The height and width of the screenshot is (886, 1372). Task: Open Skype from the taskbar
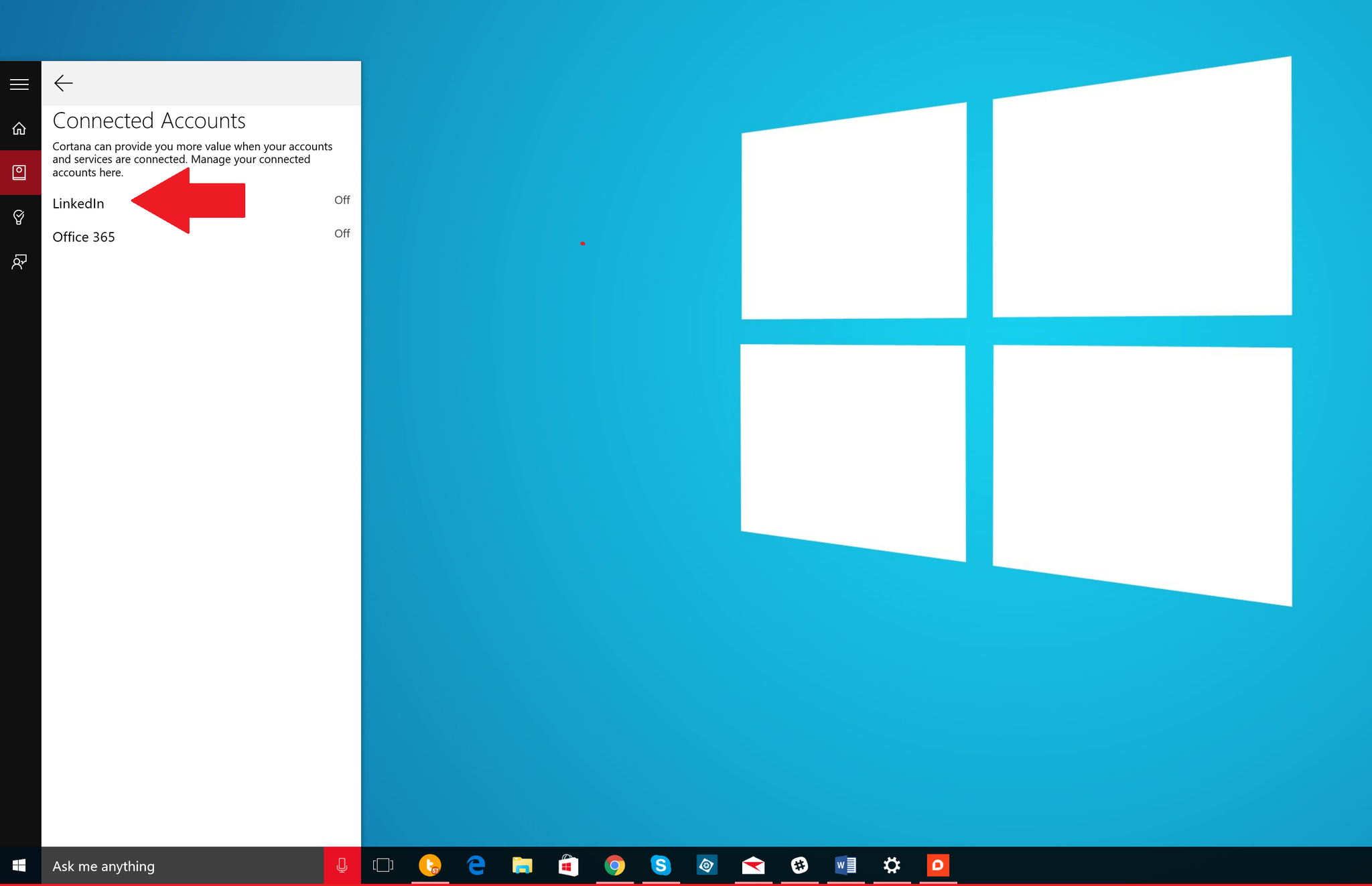point(661,865)
